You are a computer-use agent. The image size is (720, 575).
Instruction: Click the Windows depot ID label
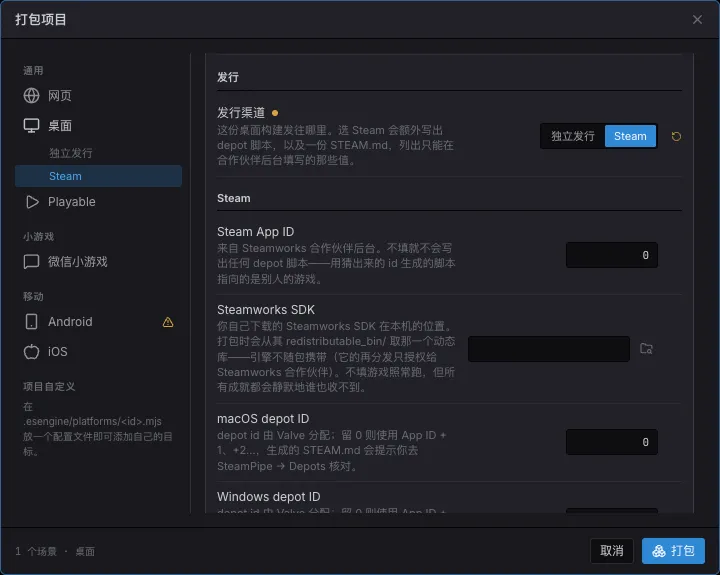click(x=269, y=496)
